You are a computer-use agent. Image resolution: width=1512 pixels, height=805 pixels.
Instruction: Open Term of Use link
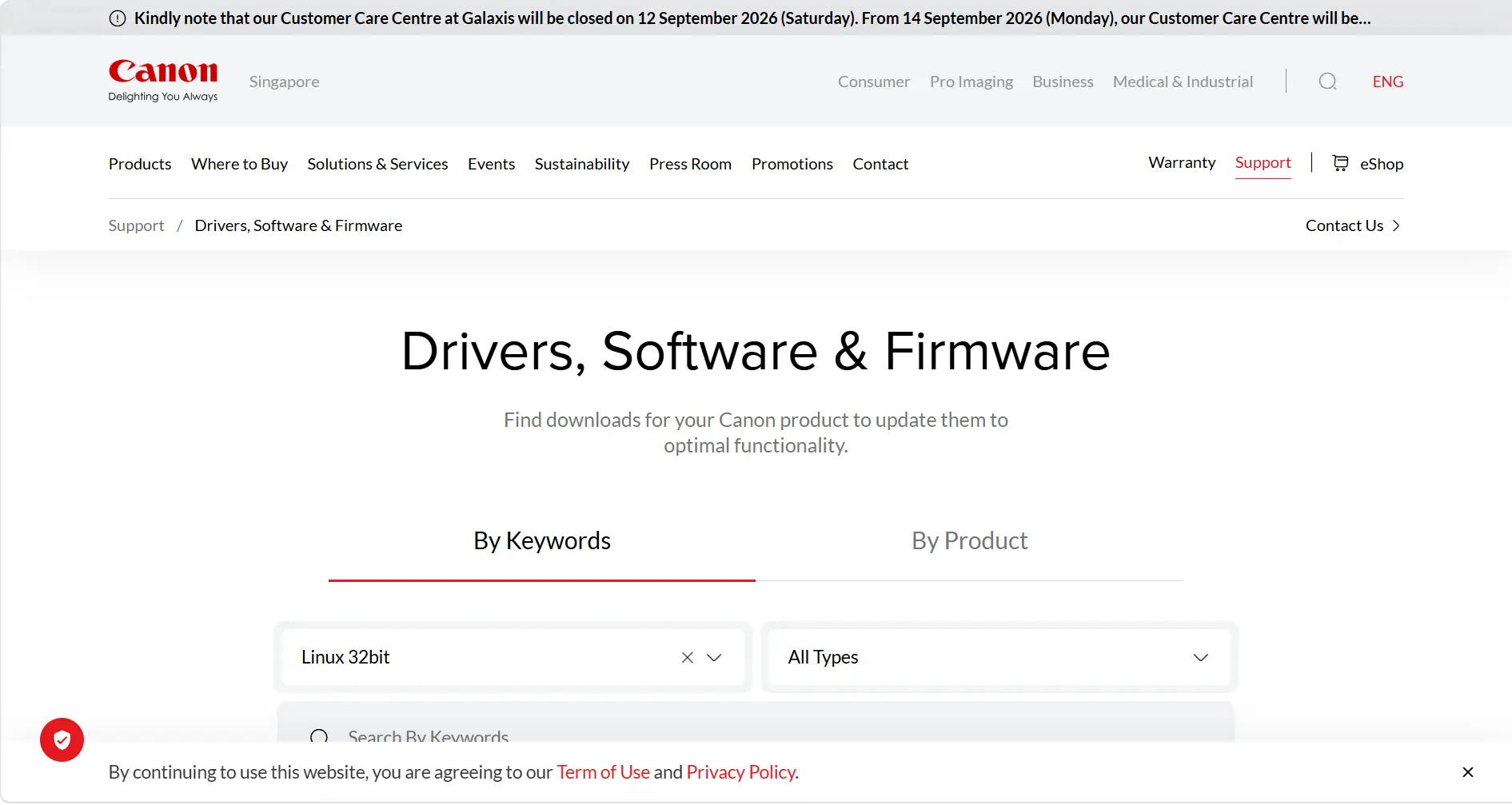[x=603, y=772]
